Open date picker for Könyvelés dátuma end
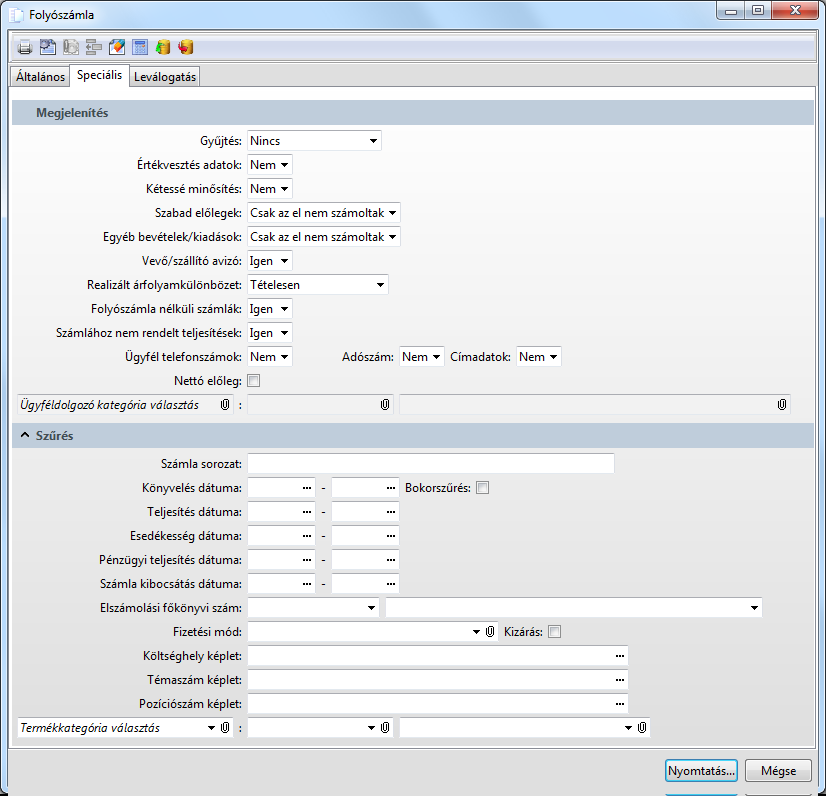 [x=391, y=488]
